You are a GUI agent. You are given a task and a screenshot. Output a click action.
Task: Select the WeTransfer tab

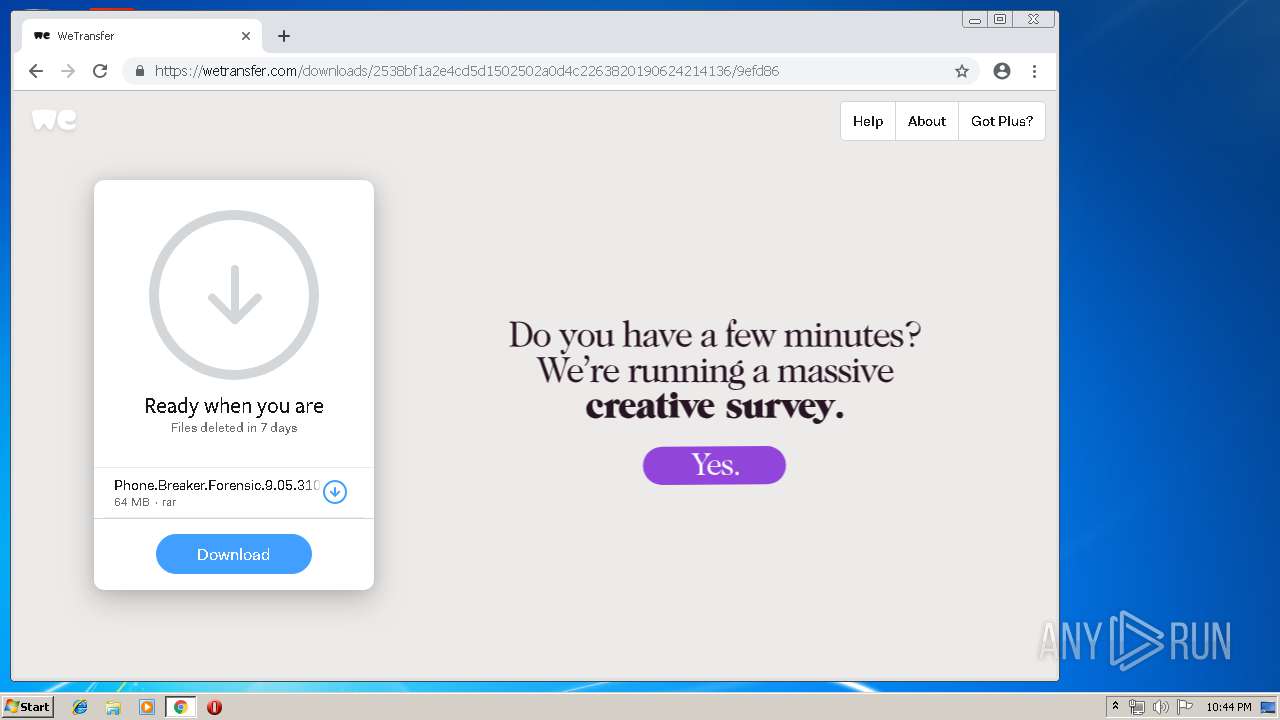(x=140, y=36)
